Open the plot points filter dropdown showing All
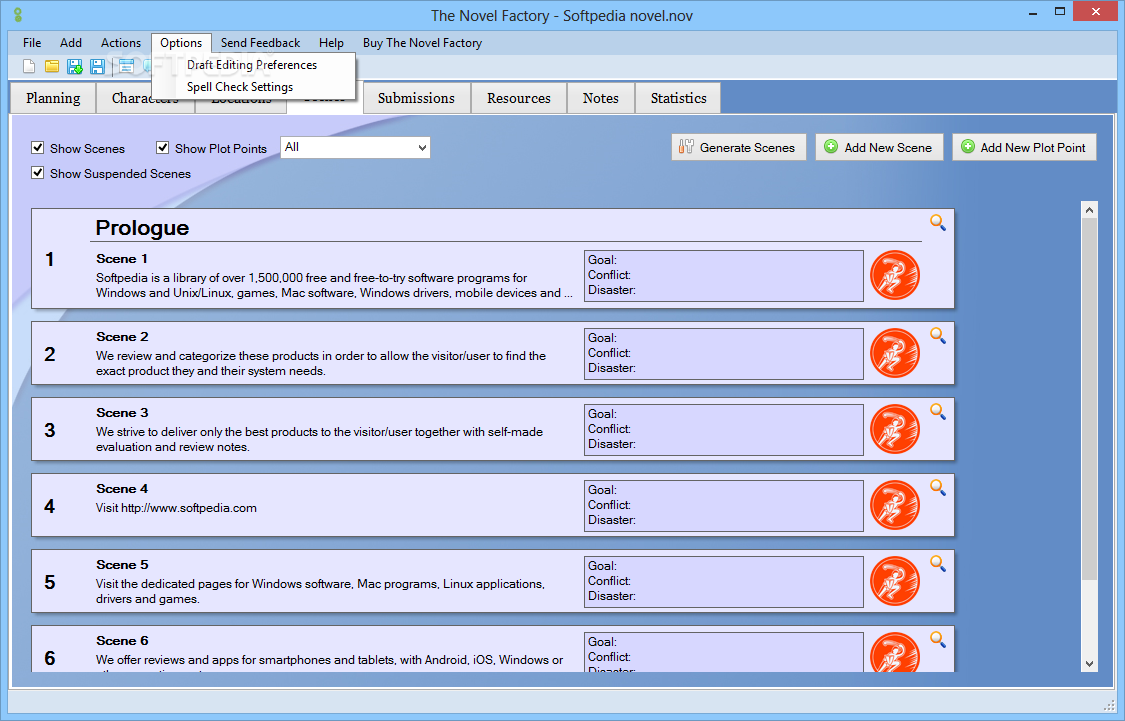This screenshot has width=1125, height=721. coord(355,148)
